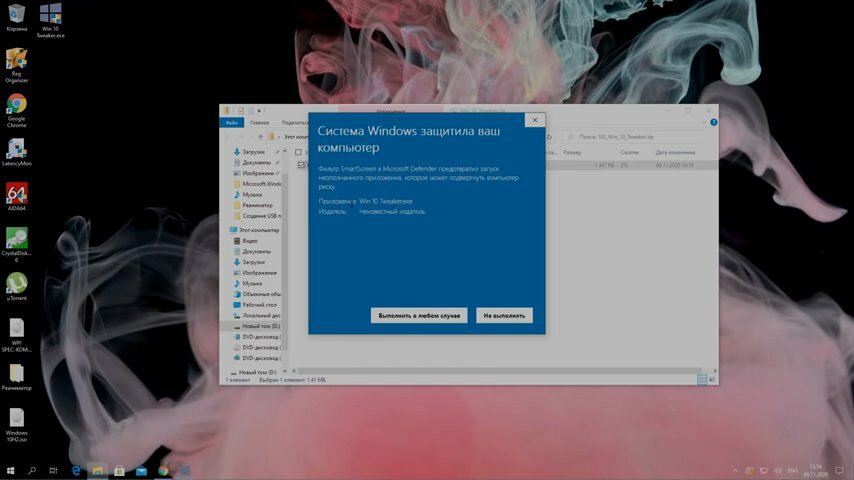Open Microsoft Store taskbar icon
This screenshot has height=480, width=854.
coord(119,470)
